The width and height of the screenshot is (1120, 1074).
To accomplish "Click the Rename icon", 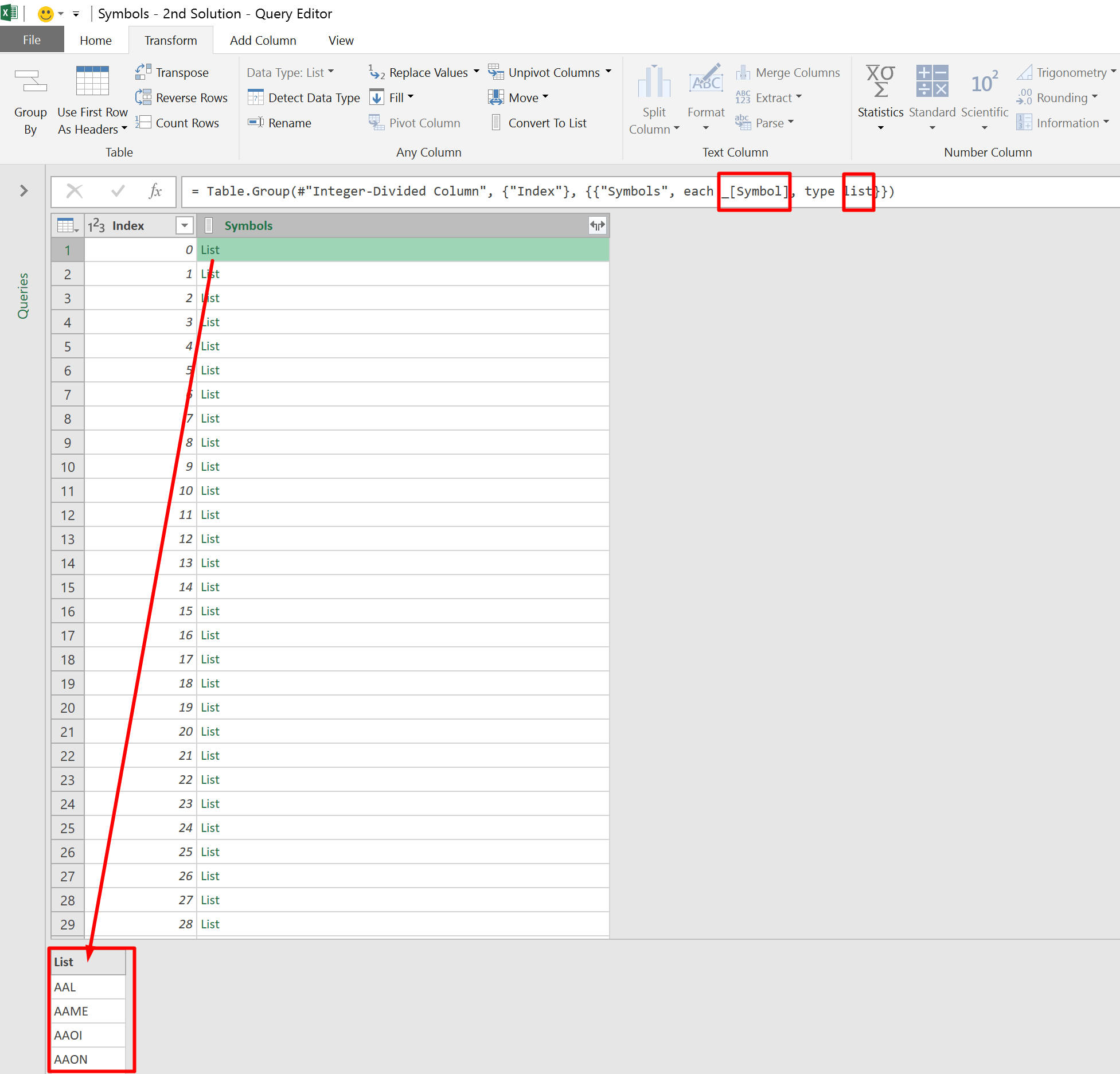I will 256,123.
